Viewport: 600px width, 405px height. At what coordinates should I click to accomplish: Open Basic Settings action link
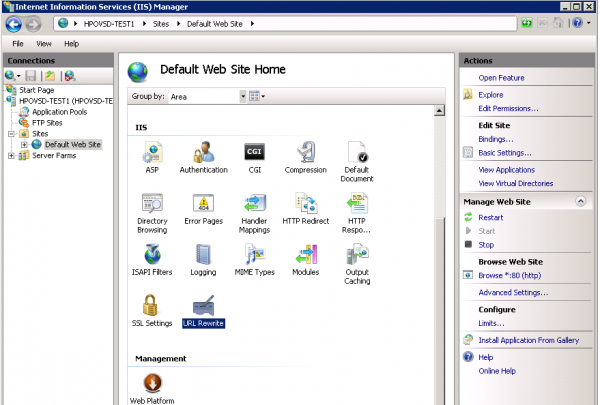[x=505, y=153]
